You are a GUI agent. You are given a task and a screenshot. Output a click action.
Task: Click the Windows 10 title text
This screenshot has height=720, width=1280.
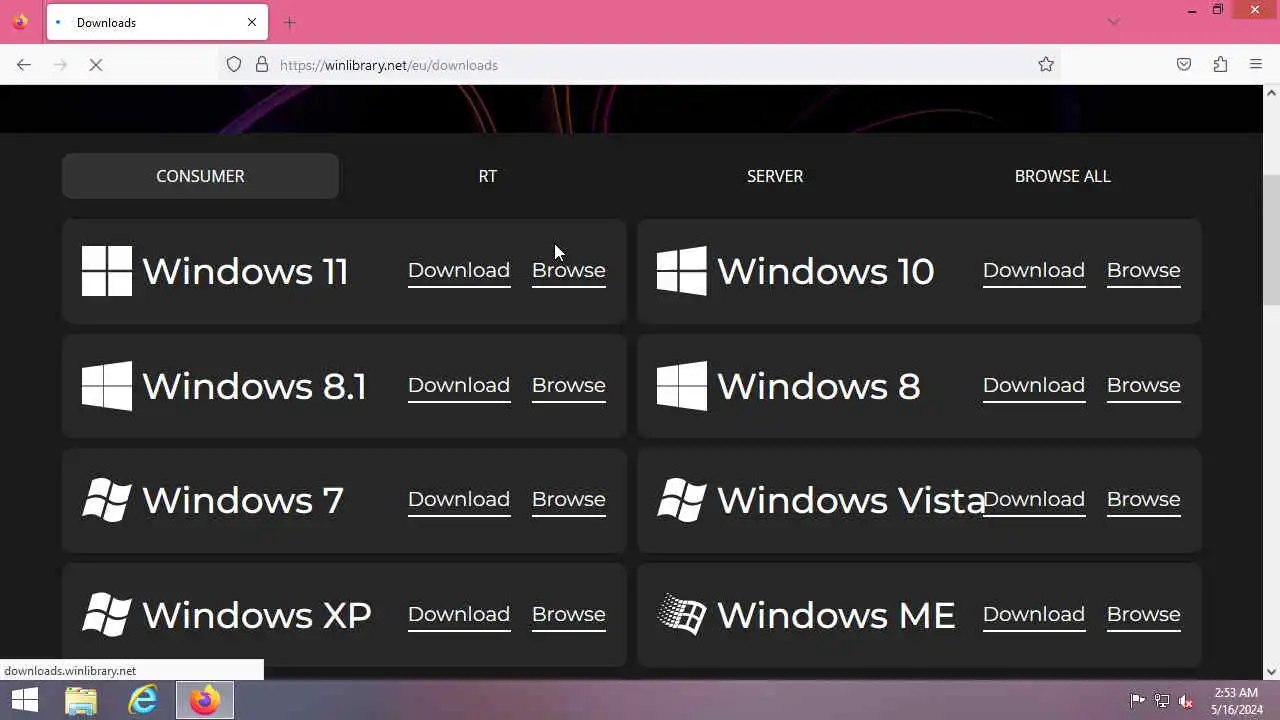point(825,271)
